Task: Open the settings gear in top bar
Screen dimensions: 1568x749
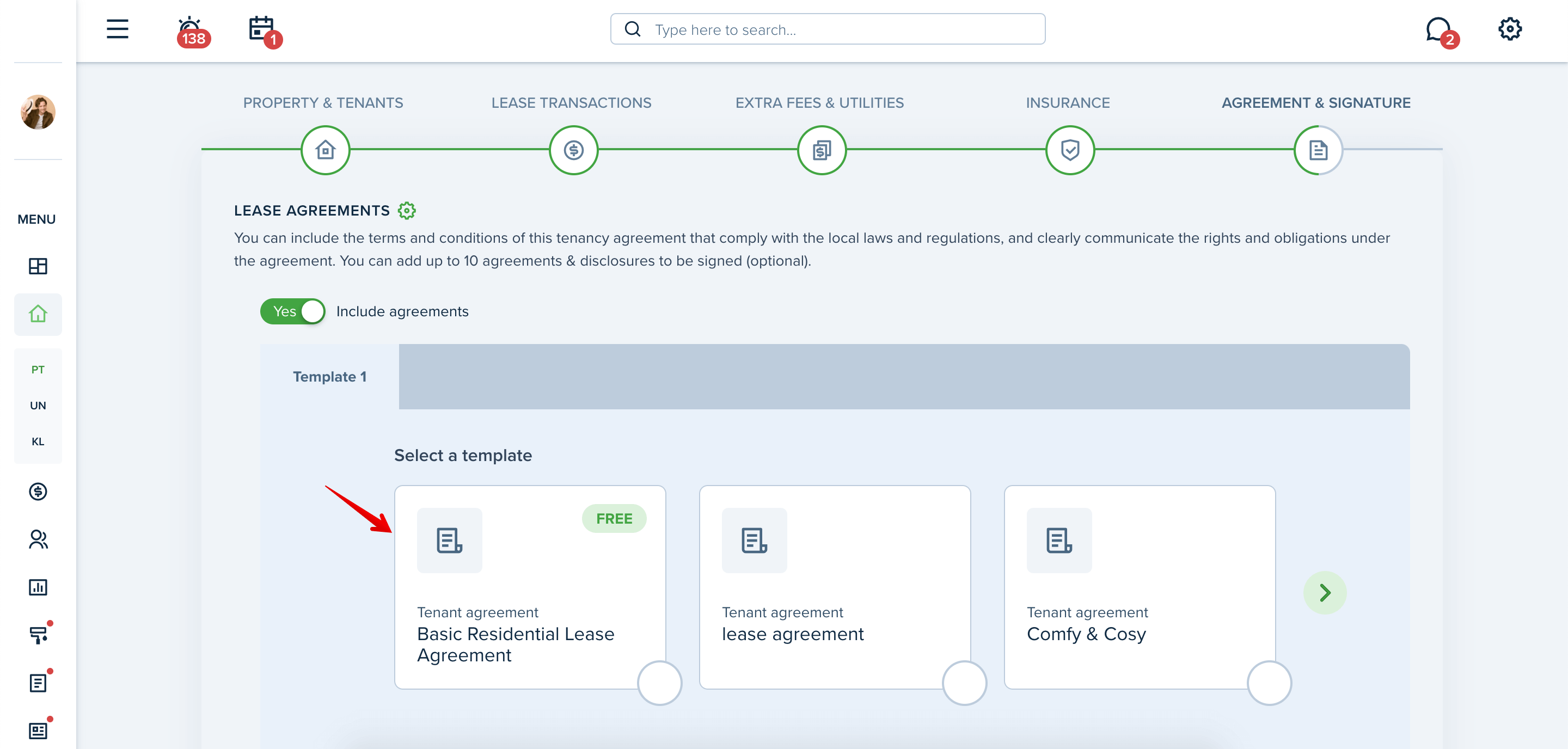Action: coord(1510,29)
